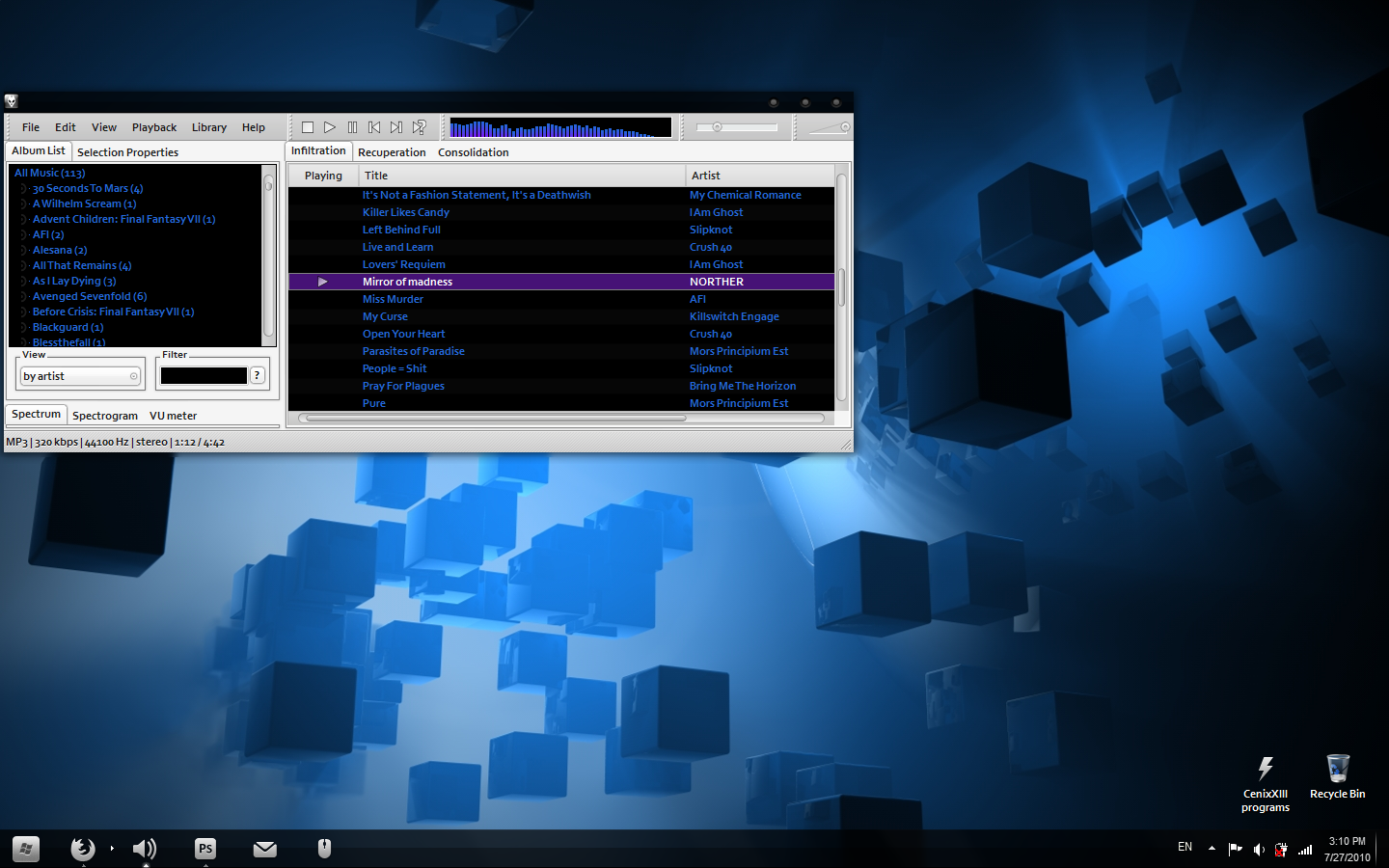Viewport: 1389px width, 868px height.
Task: Expand the Firefox jump list arrow
Action: [112, 849]
